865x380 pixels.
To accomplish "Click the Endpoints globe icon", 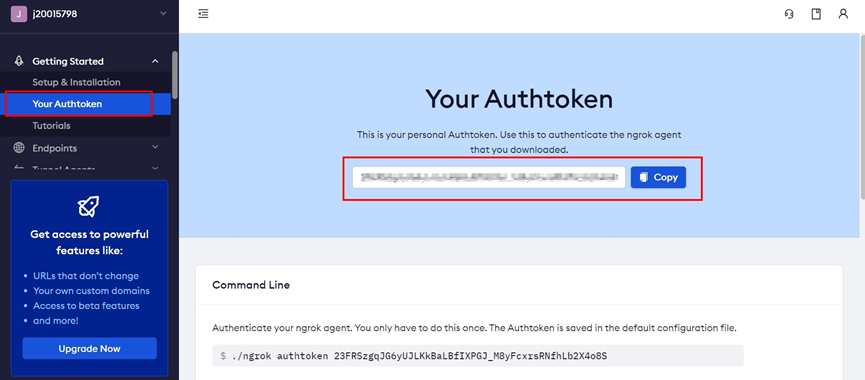I will pos(19,148).
